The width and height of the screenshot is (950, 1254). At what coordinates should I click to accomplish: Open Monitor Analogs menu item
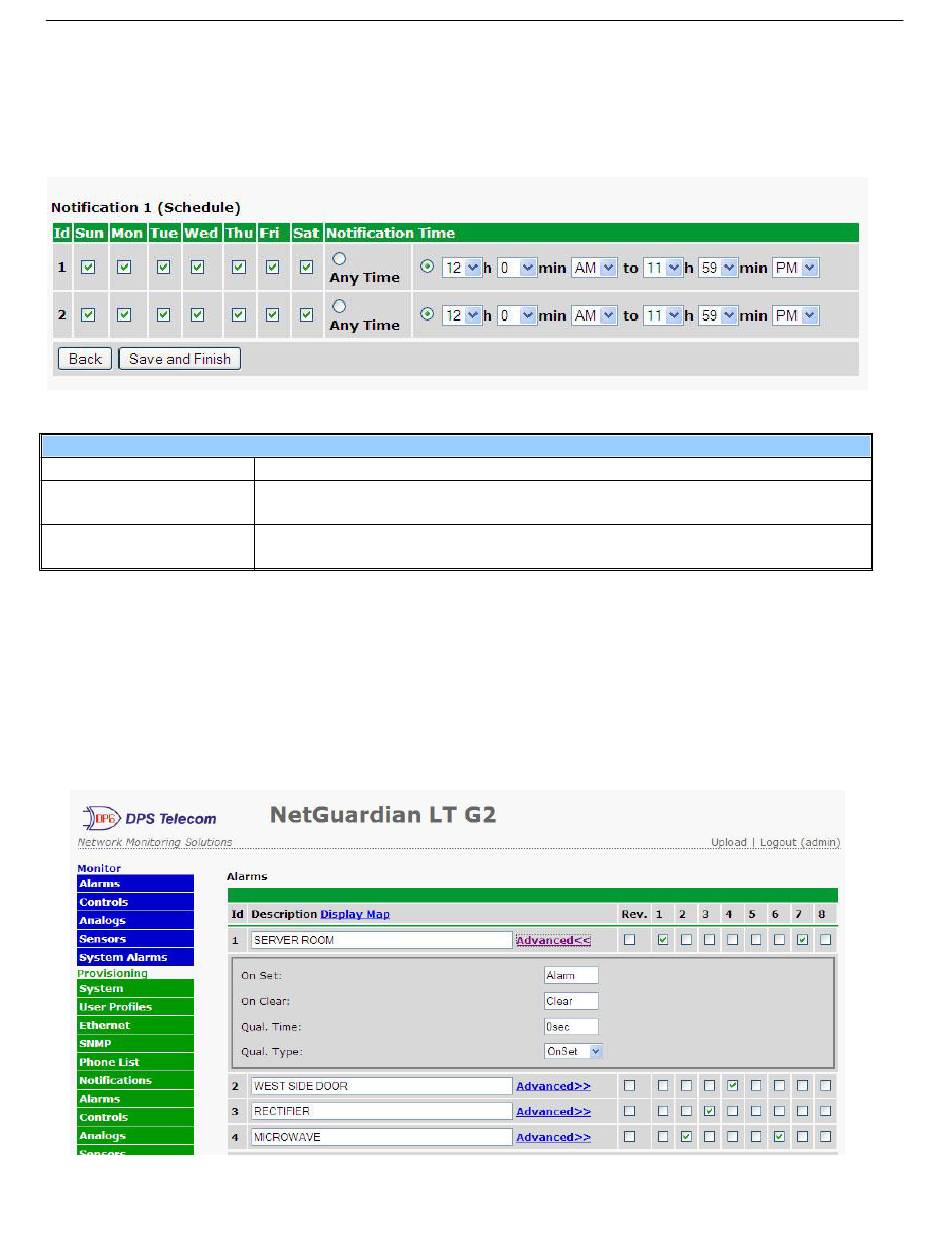pyautogui.click(x=136, y=920)
